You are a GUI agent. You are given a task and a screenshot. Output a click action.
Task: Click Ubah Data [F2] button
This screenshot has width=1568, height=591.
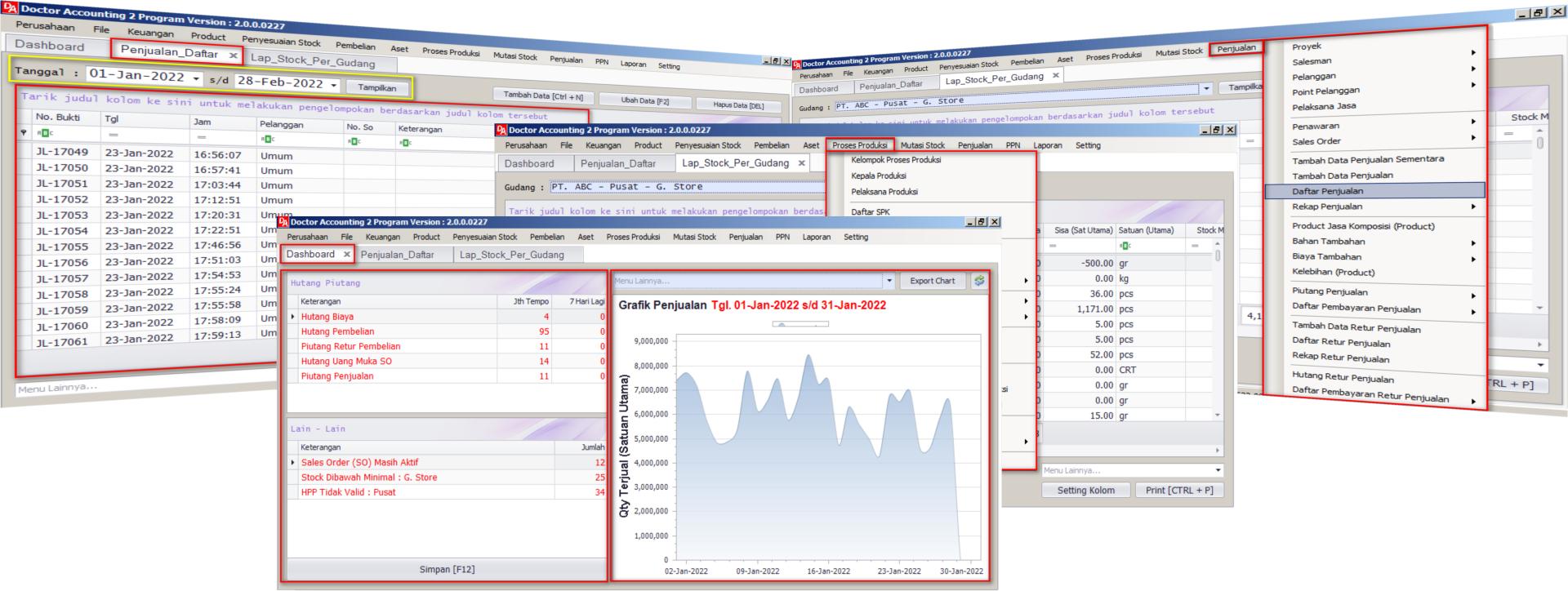tap(644, 101)
